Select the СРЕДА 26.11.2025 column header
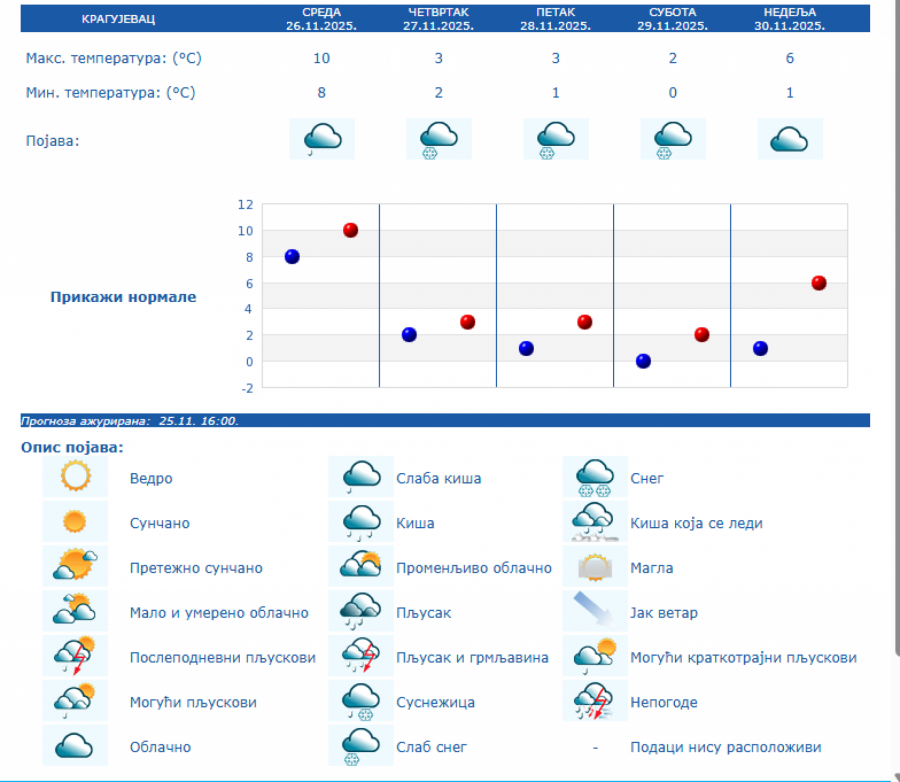 coord(322,19)
